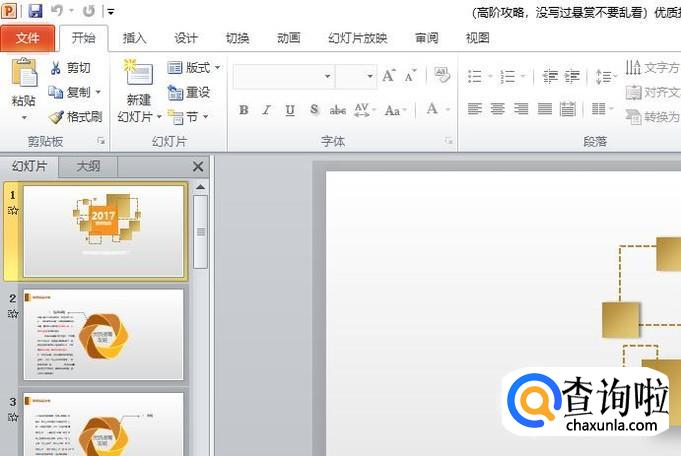681x456 pixels.
Task: Click the Save icon in quick access toolbar
Action: [36, 11]
